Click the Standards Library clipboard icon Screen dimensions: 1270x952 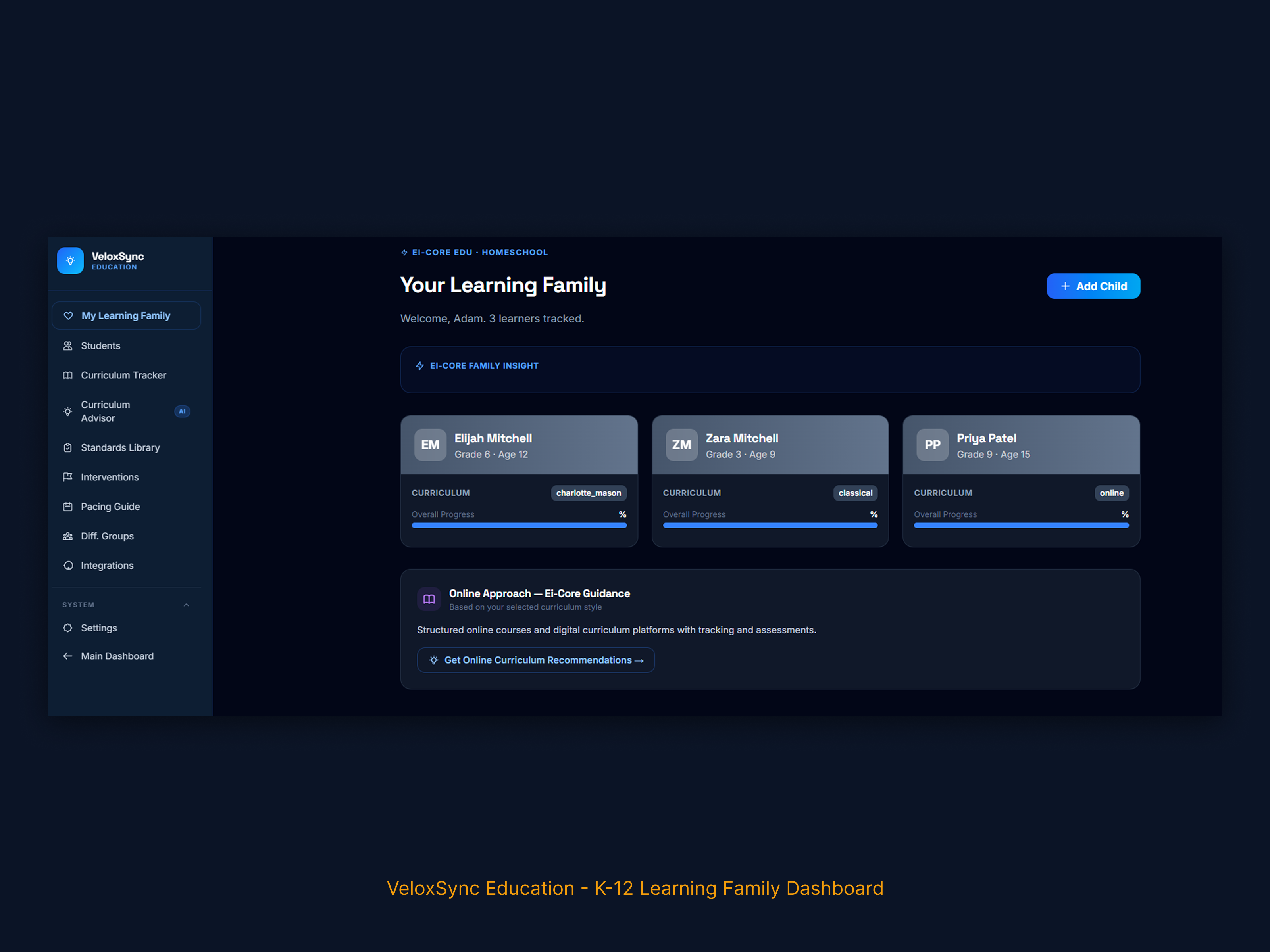click(68, 447)
